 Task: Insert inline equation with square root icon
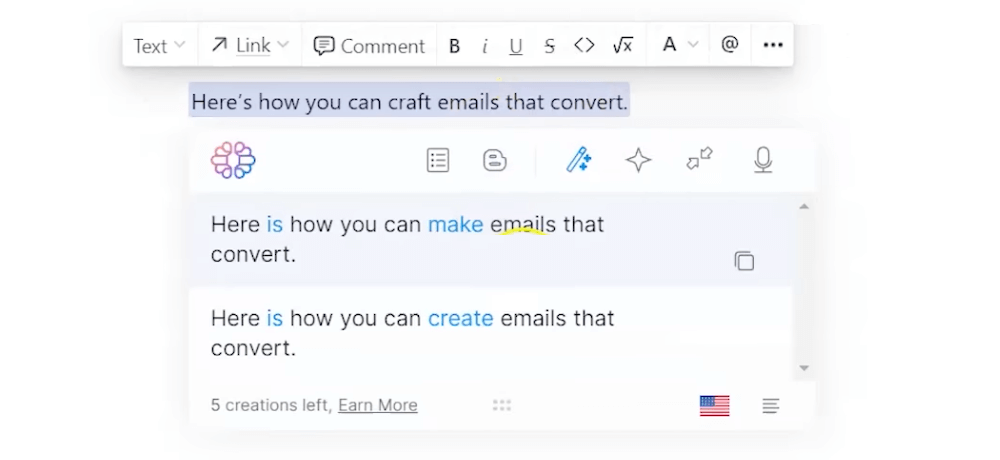point(622,45)
